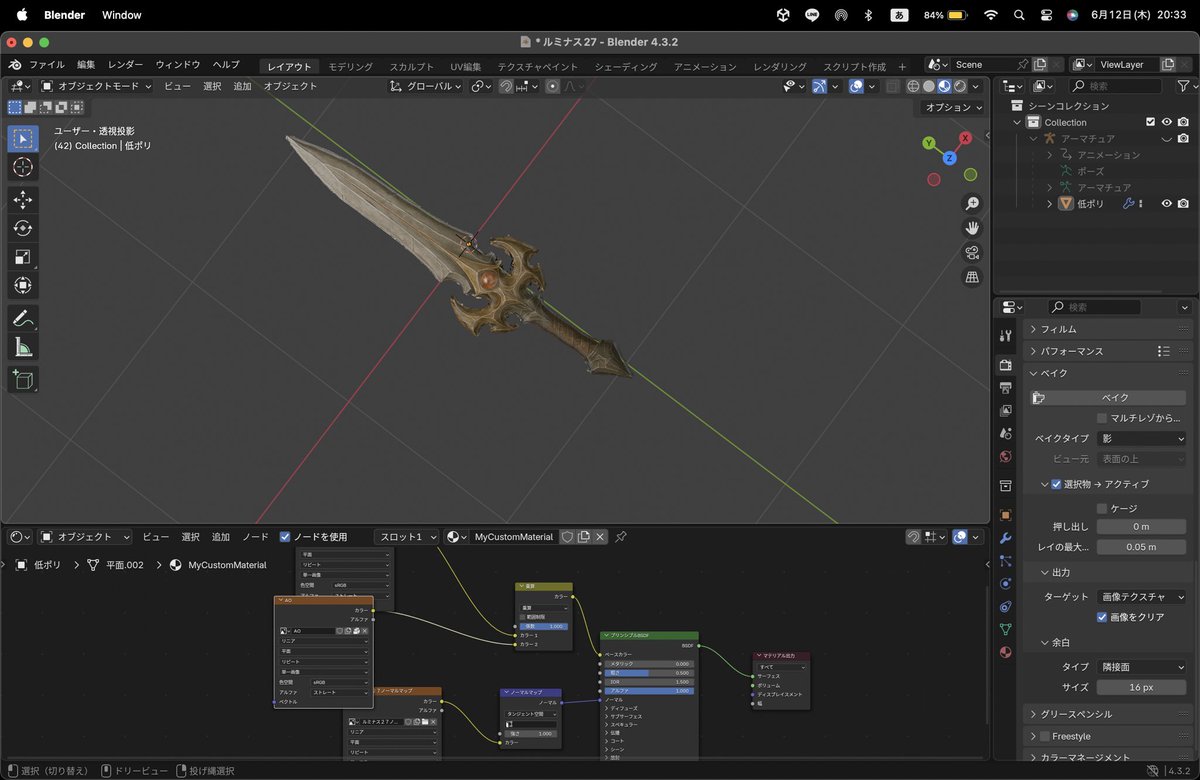
Task: Open the Edit menu
Action: [x=87, y=65]
